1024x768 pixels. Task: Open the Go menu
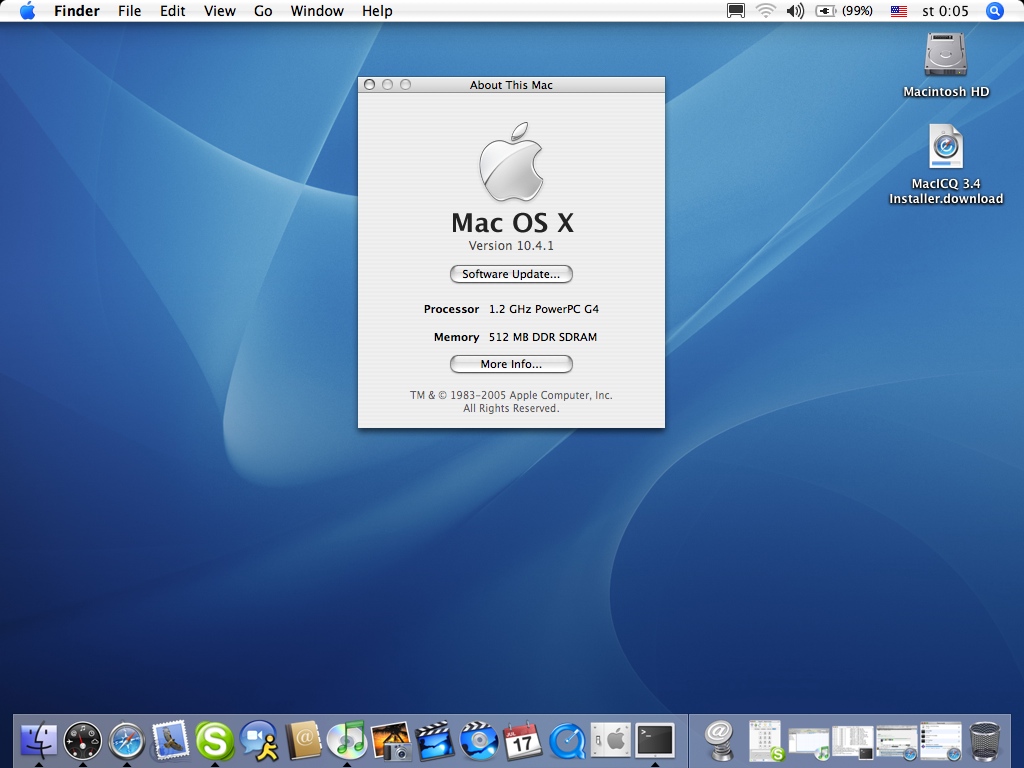pos(263,11)
